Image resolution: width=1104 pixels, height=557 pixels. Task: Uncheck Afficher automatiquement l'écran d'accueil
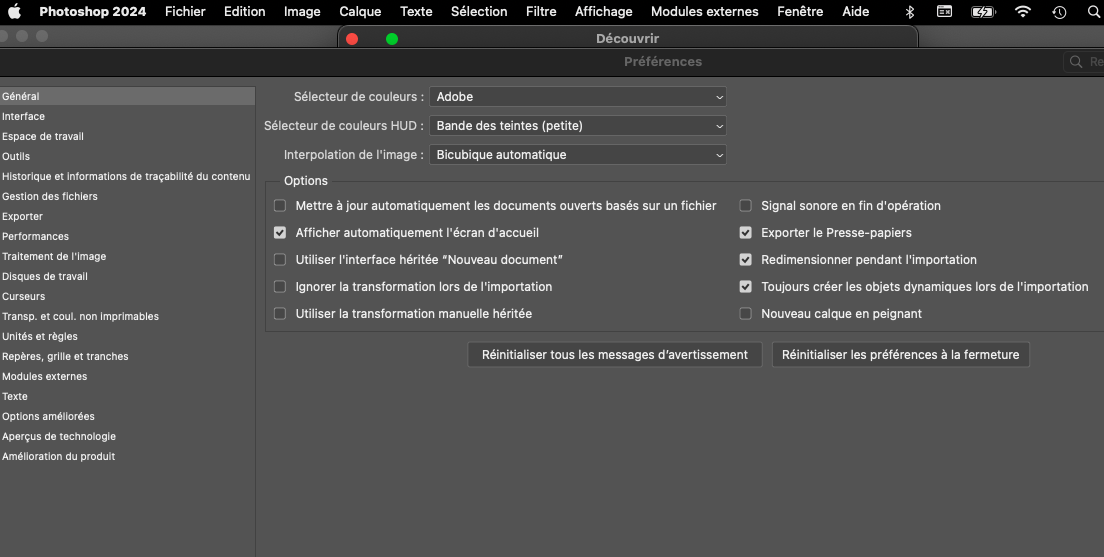click(280, 232)
